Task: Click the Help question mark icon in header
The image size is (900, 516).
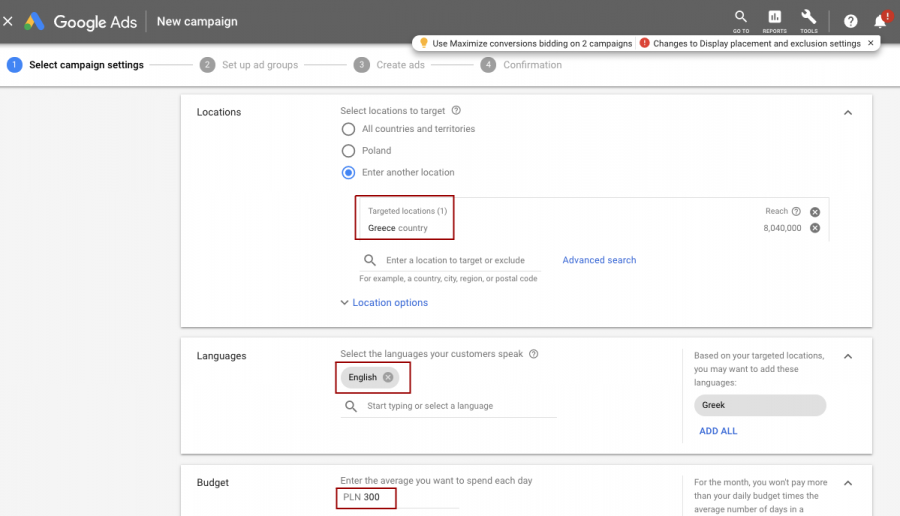Action: pos(850,21)
